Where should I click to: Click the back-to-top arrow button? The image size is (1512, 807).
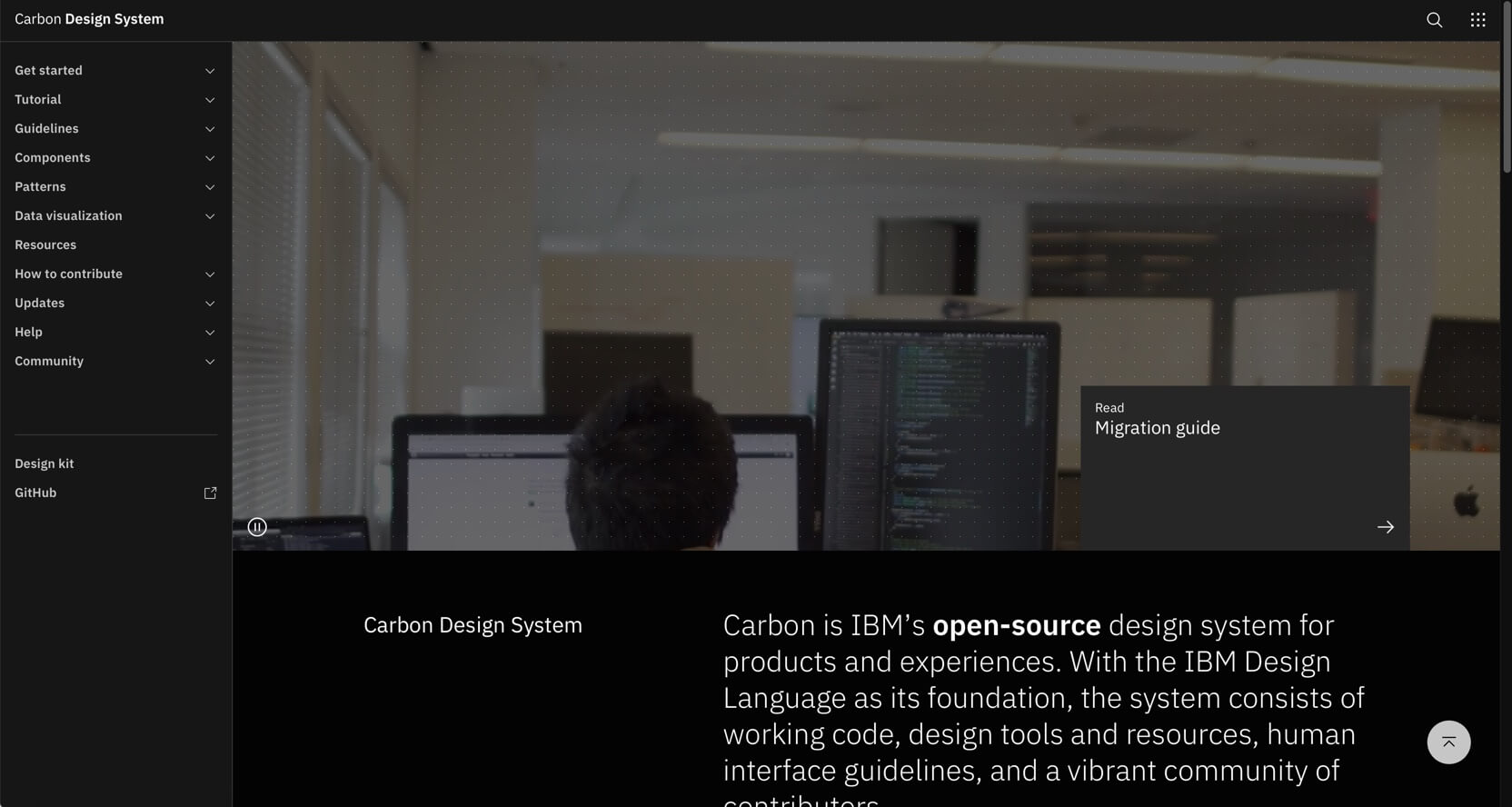click(x=1448, y=742)
